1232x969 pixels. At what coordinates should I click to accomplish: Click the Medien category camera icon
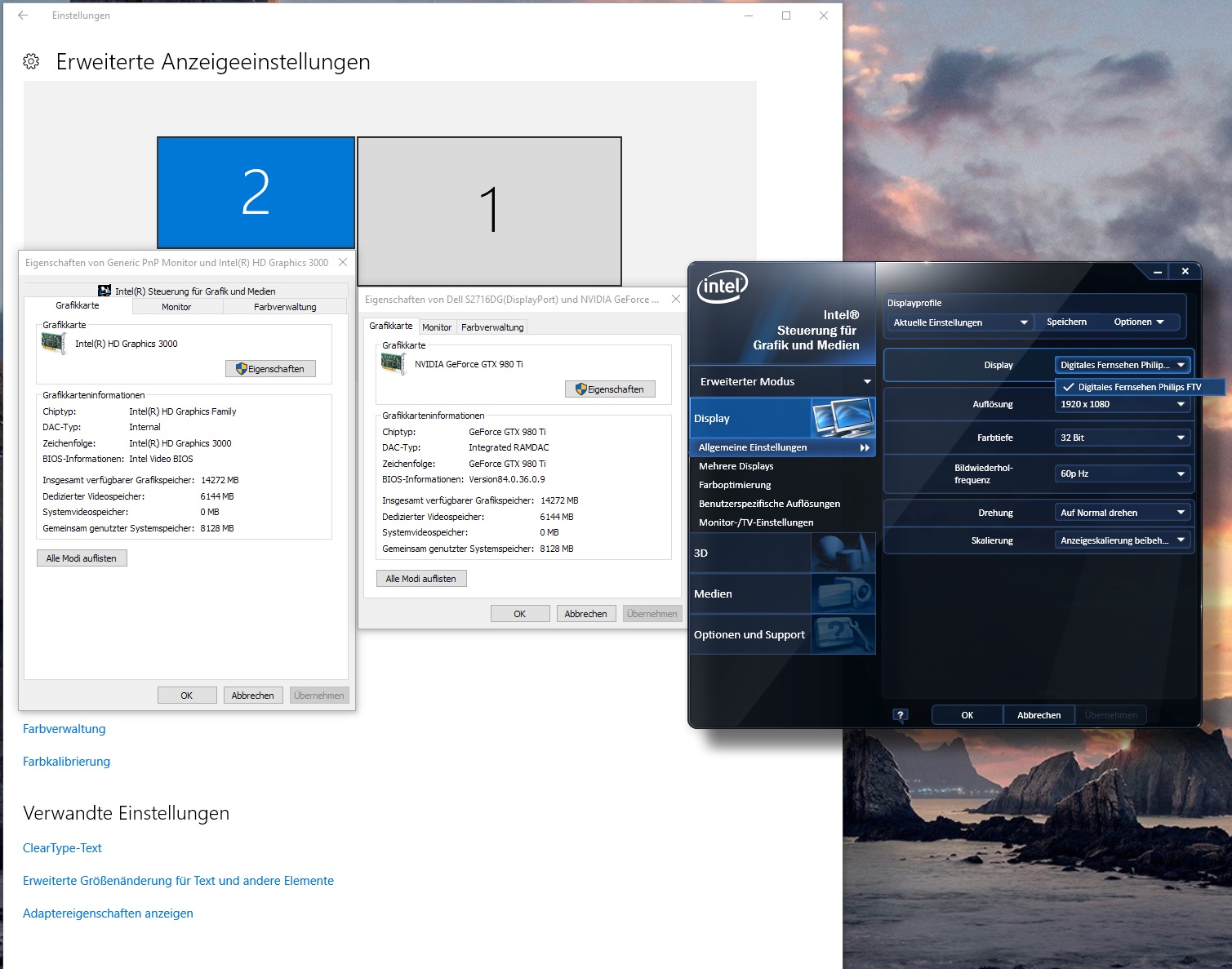843,593
